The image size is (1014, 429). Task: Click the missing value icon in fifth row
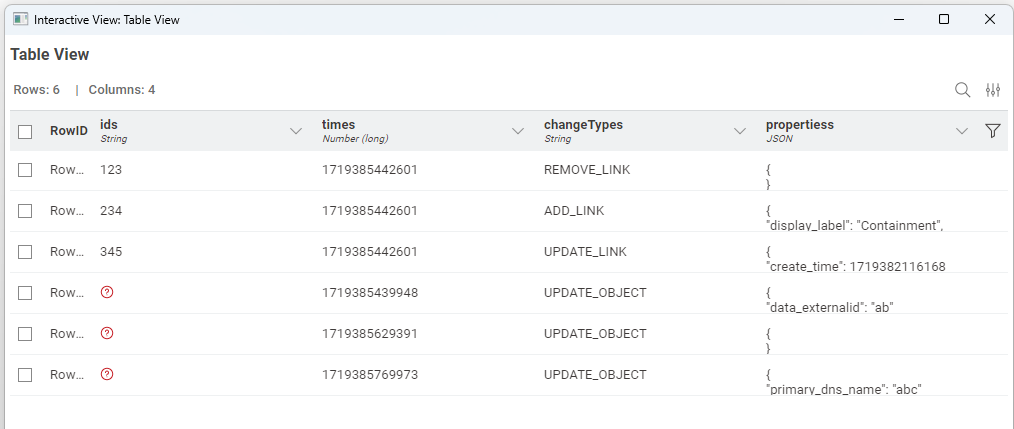(x=108, y=333)
